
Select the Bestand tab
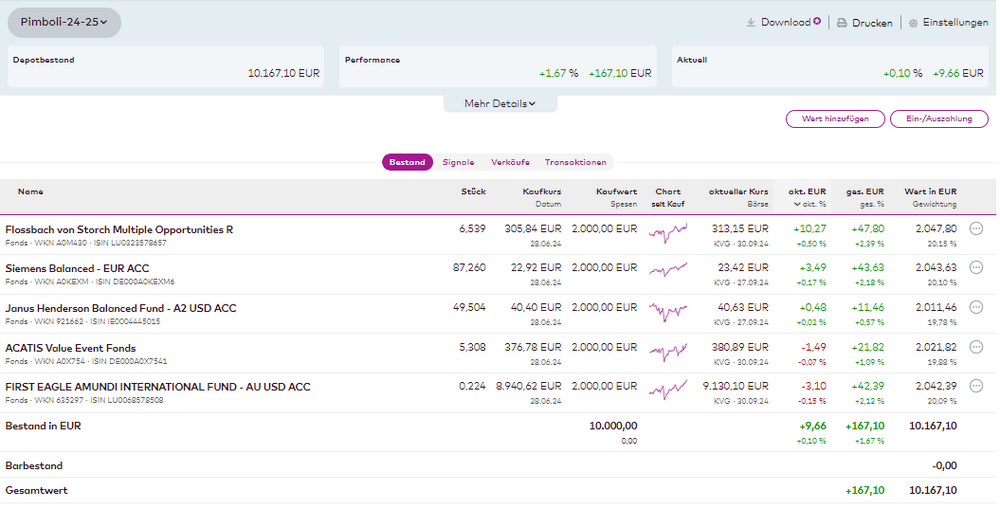point(407,162)
